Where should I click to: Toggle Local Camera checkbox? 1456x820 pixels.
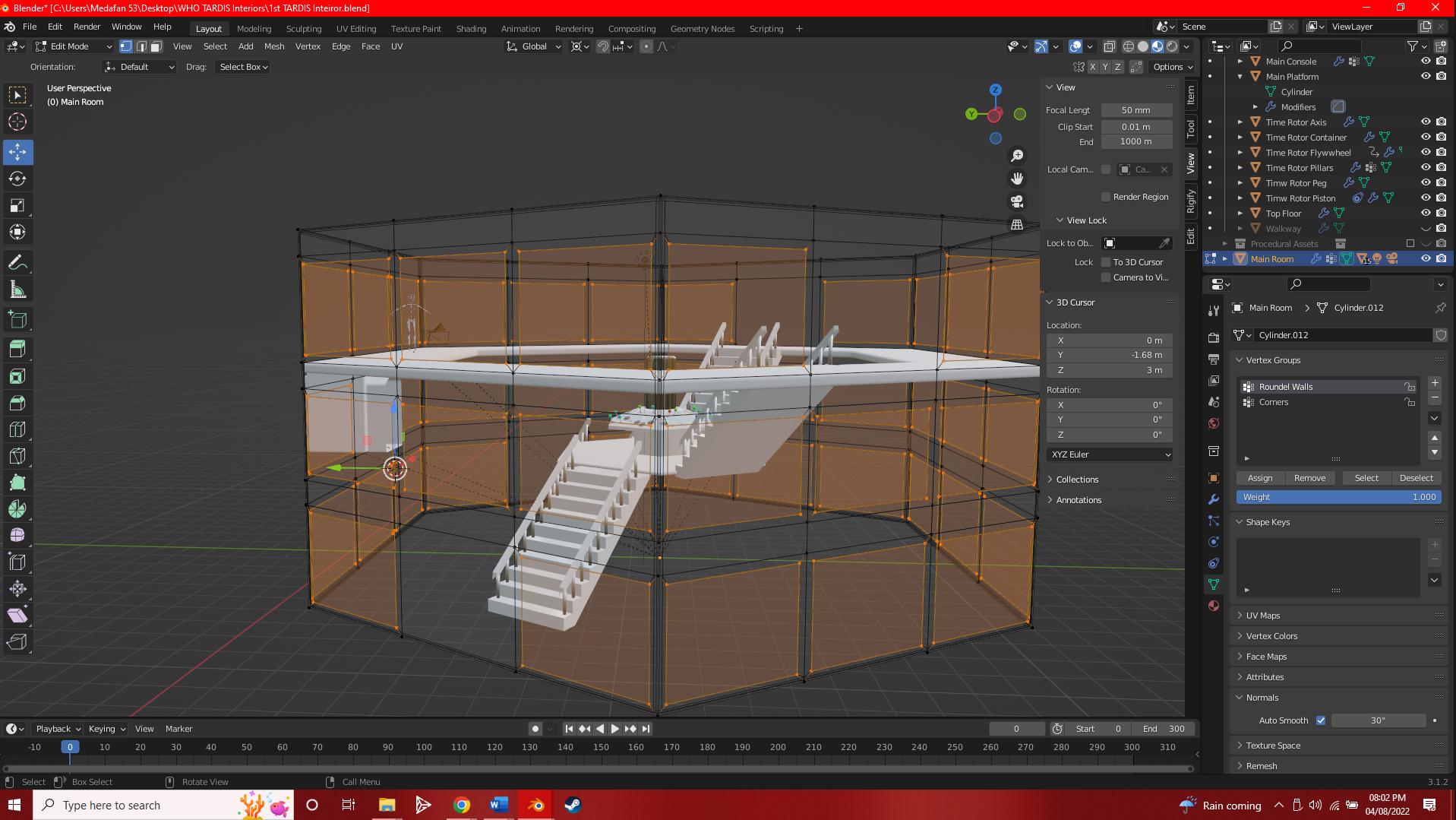click(1106, 169)
